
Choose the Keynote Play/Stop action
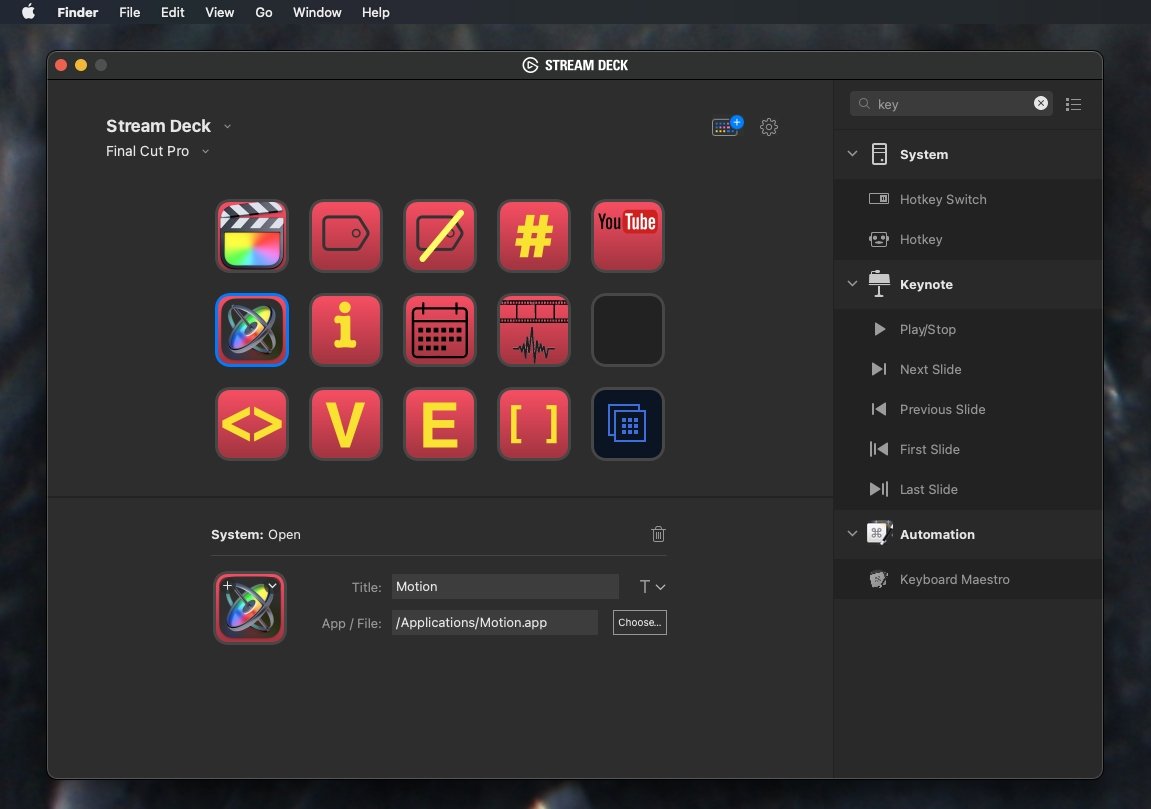pos(968,329)
